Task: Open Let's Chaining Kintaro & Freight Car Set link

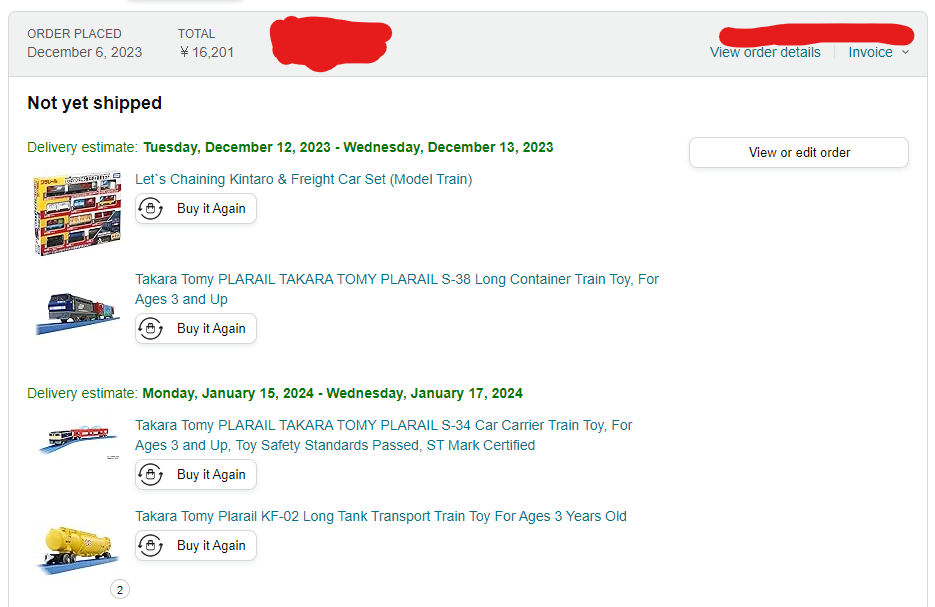Action: click(303, 180)
